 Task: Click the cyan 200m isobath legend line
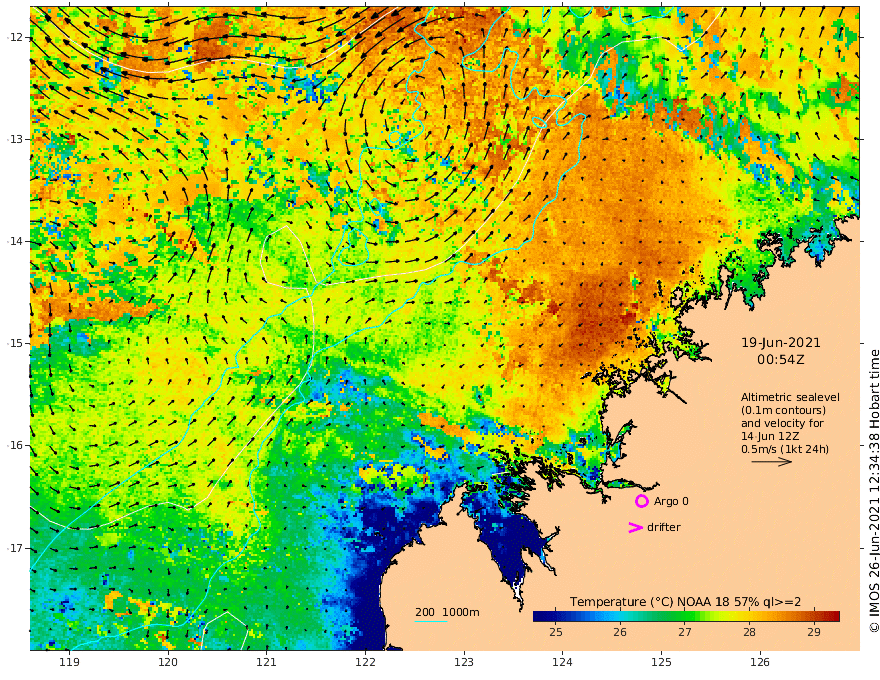pos(431,621)
